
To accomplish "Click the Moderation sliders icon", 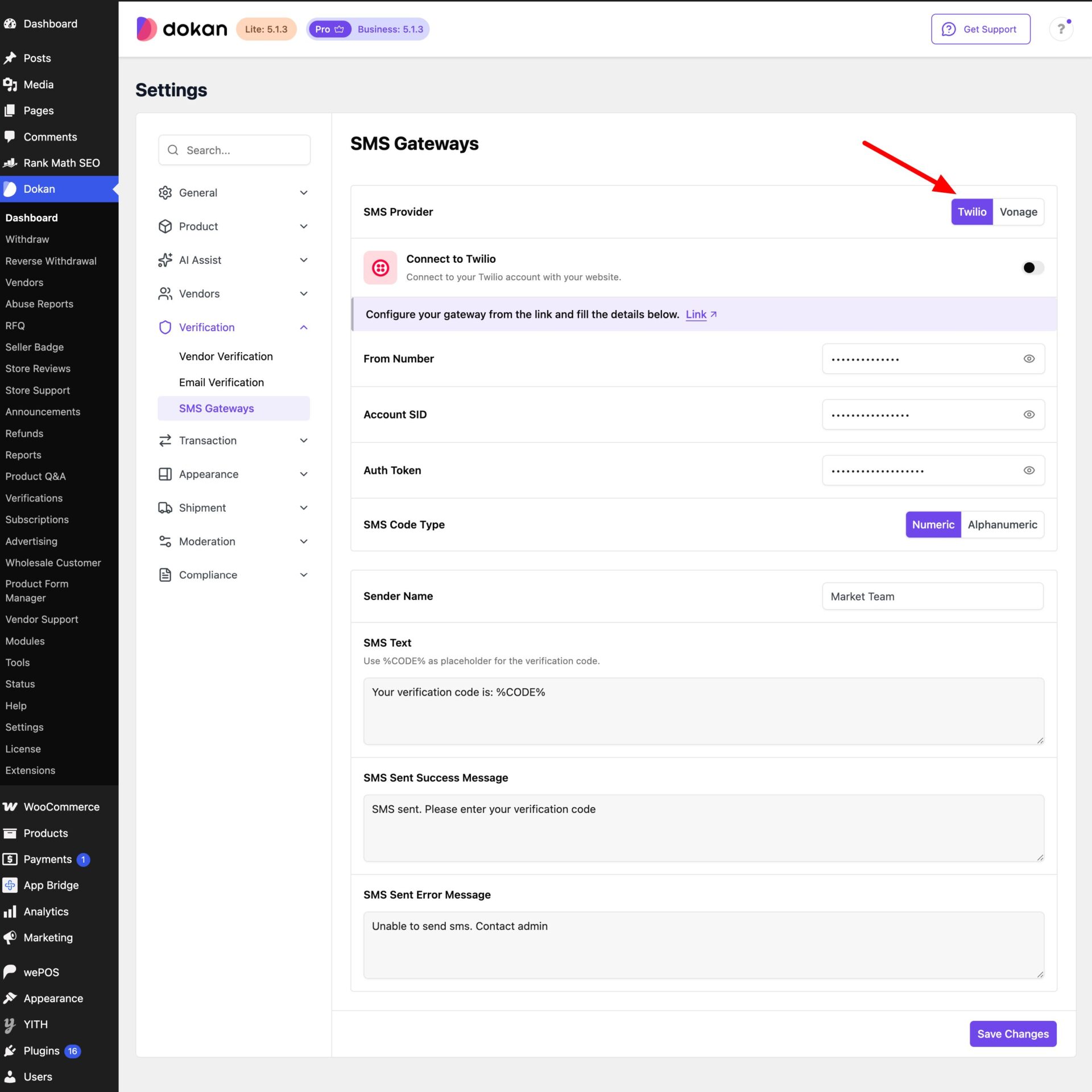I will tap(165, 541).
